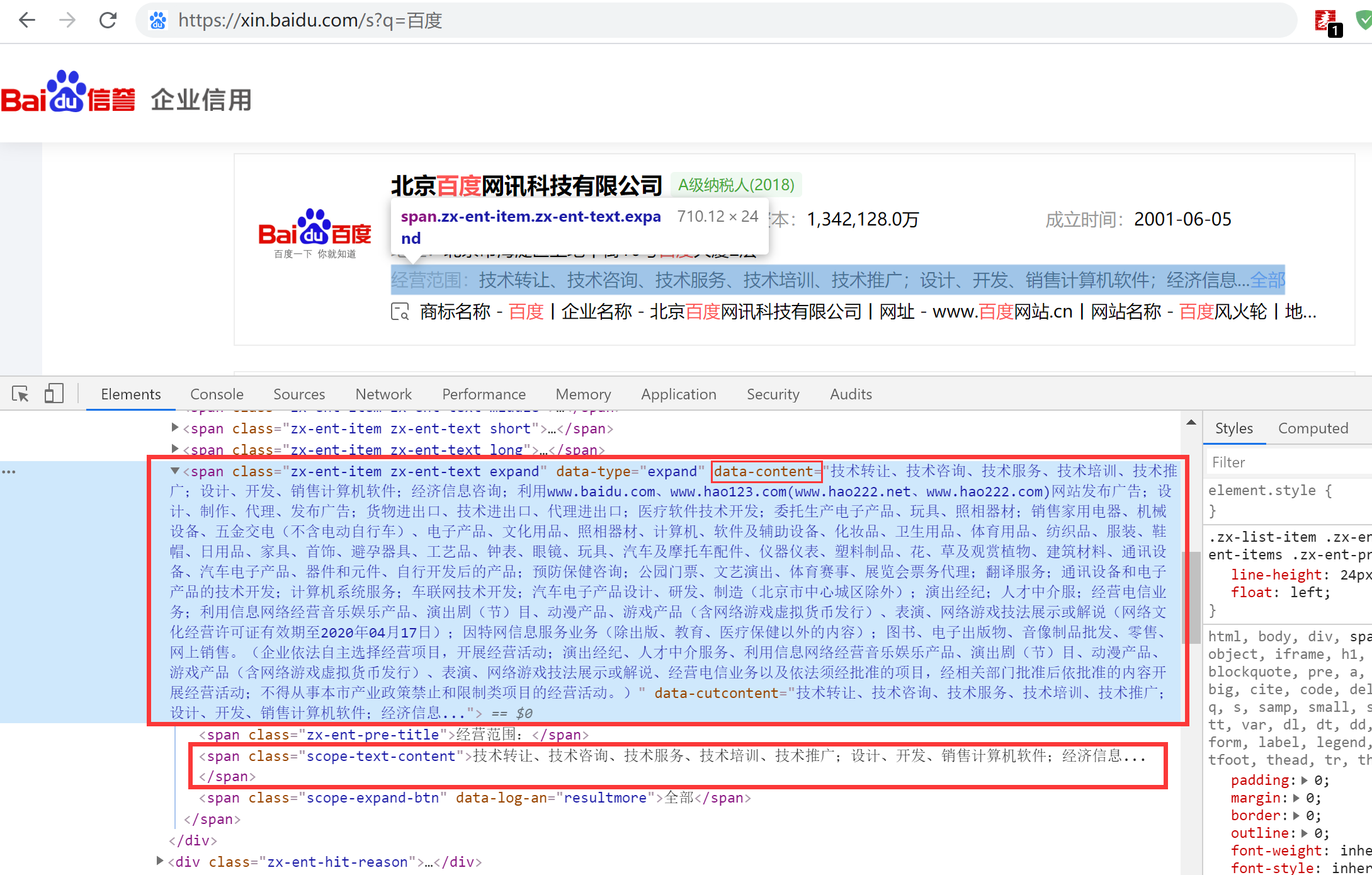Expand the margin shorthand triangle
The height and width of the screenshot is (875, 1372).
[1296, 798]
